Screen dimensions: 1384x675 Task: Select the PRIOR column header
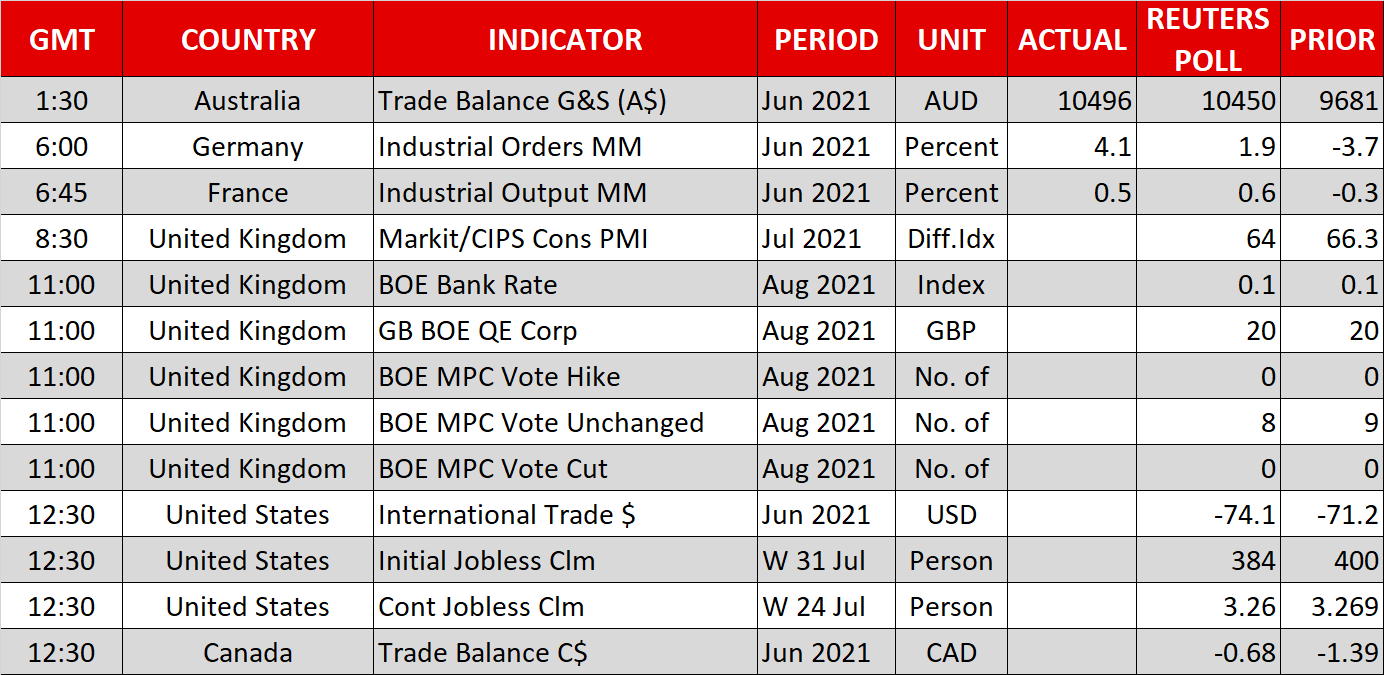pyautogui.click(x=1332, y=40)
